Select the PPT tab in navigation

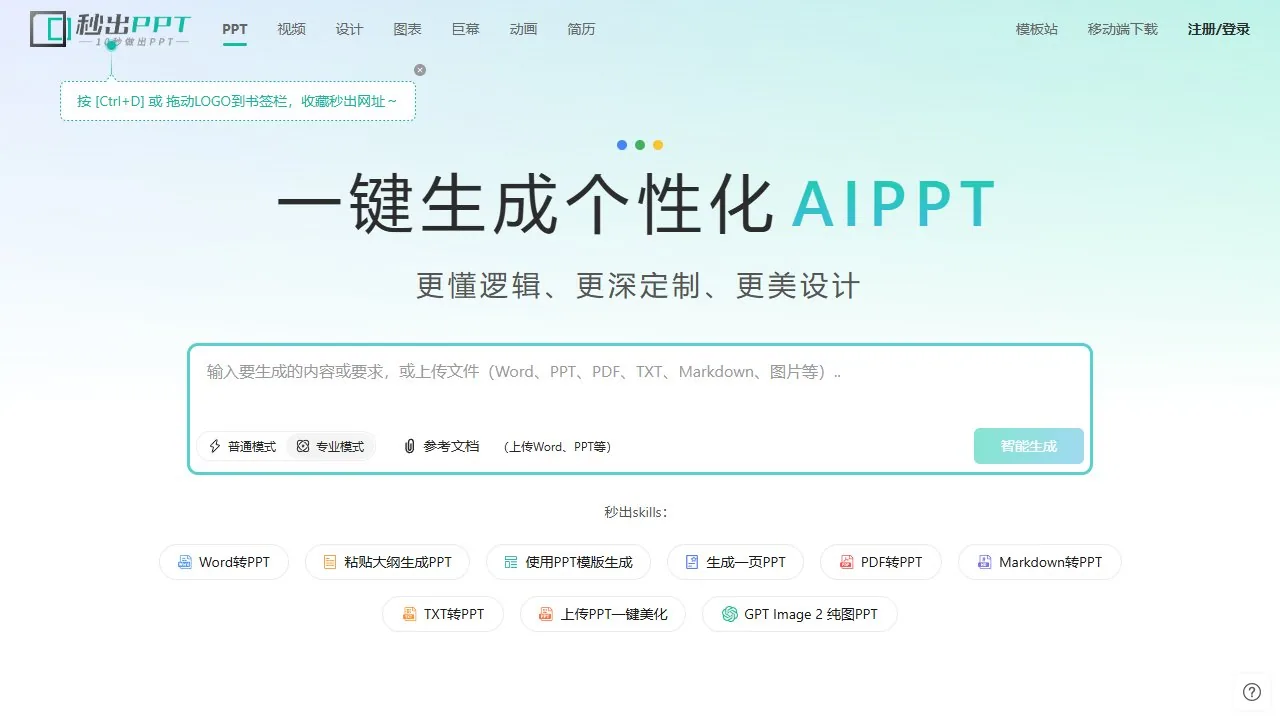point(235,29)
